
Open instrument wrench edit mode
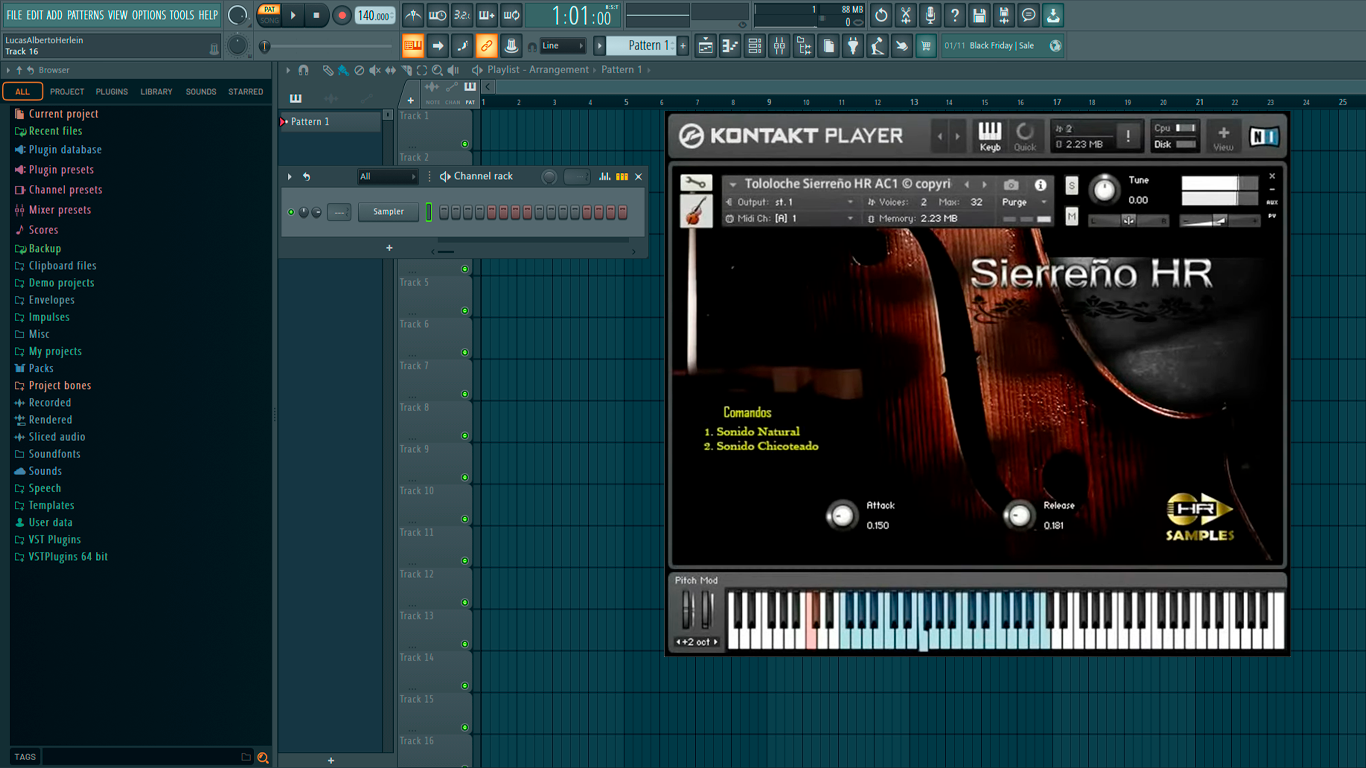695,183
